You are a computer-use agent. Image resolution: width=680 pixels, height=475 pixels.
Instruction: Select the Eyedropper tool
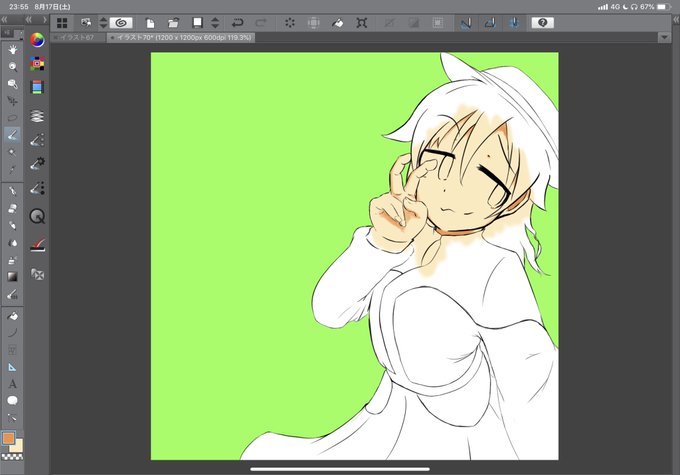13,169
